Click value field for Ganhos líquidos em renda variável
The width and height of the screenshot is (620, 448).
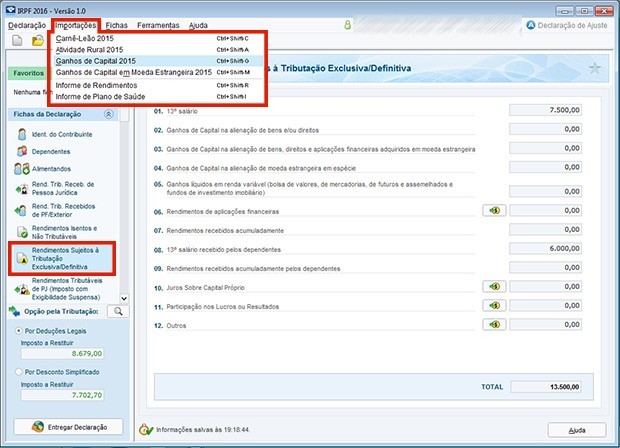(x=545, y=191)
